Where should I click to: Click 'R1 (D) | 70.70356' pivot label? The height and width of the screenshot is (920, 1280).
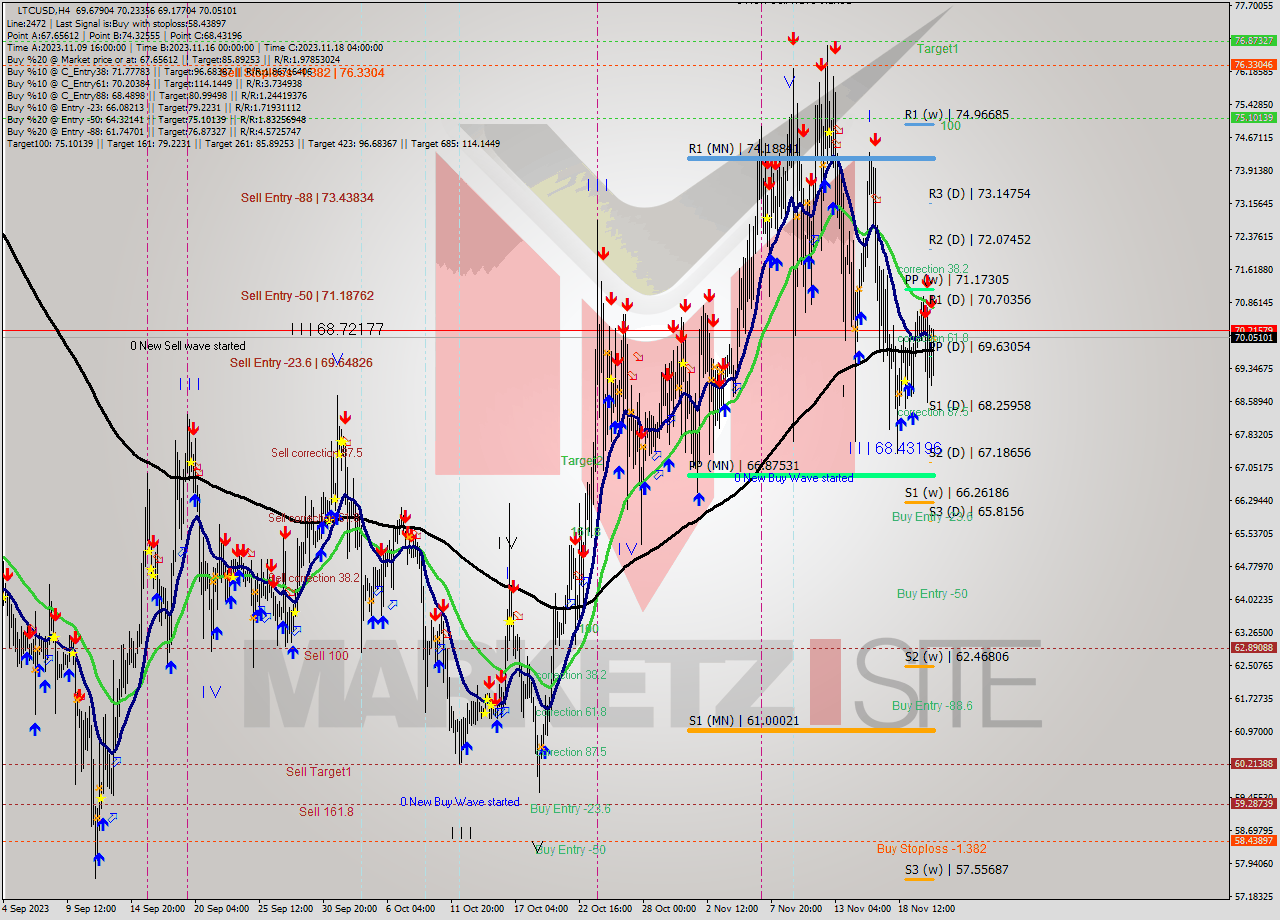[979, 300]
